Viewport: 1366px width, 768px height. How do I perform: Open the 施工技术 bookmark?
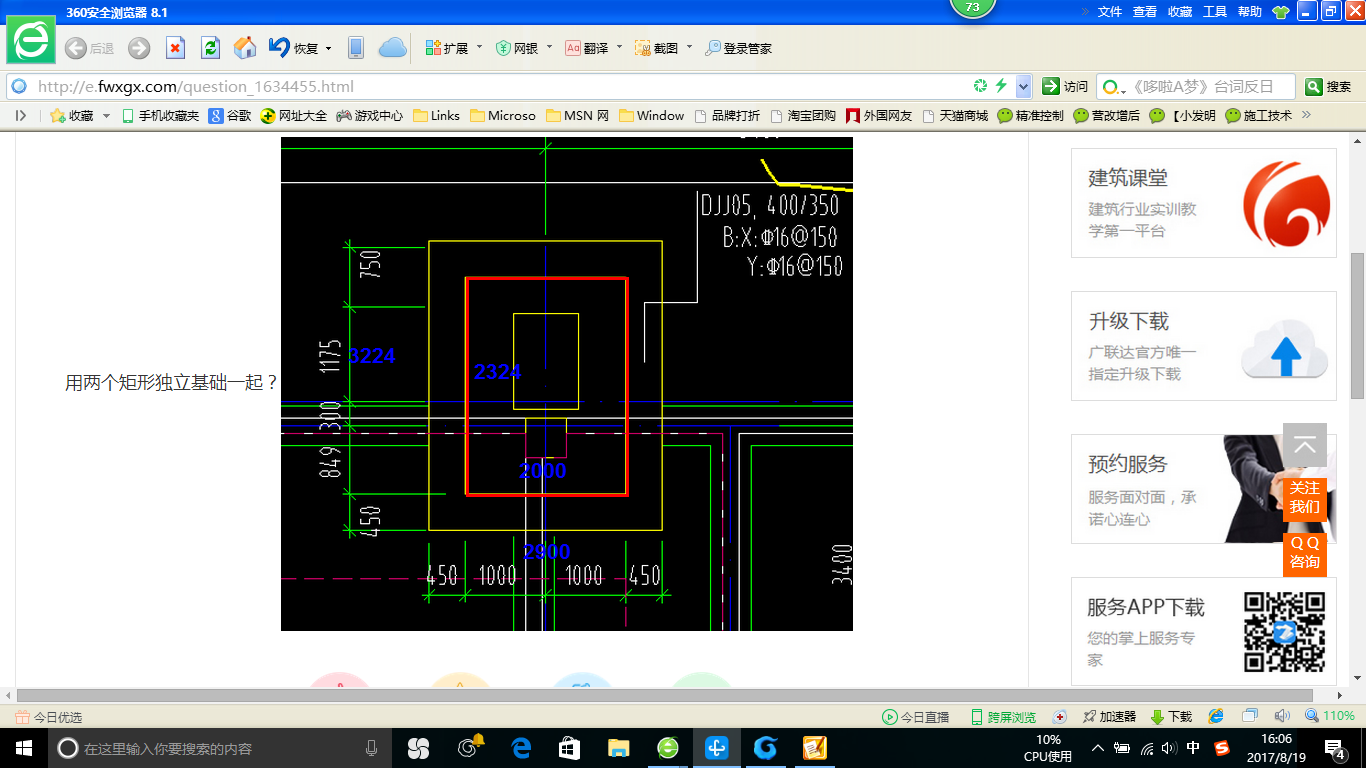[x=1259, y=116]
